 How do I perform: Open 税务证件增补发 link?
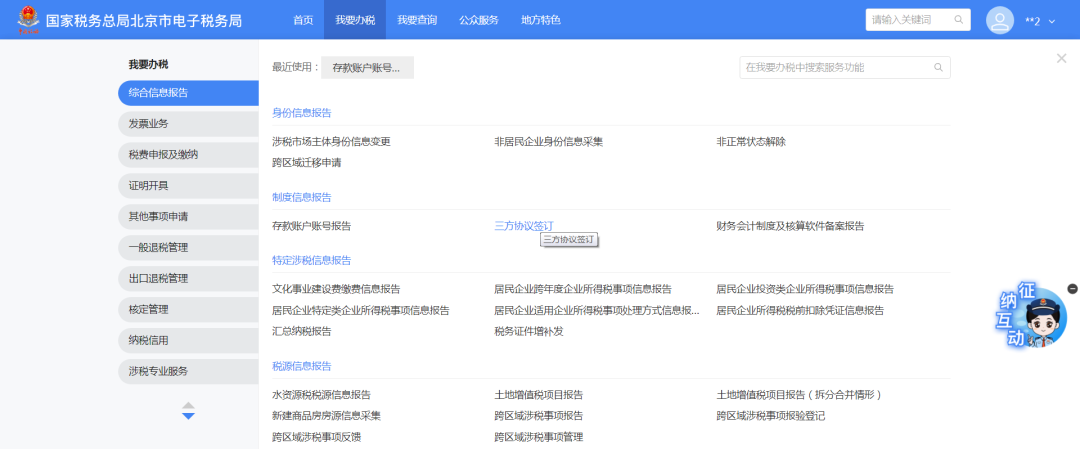click(x=529, y=331)
